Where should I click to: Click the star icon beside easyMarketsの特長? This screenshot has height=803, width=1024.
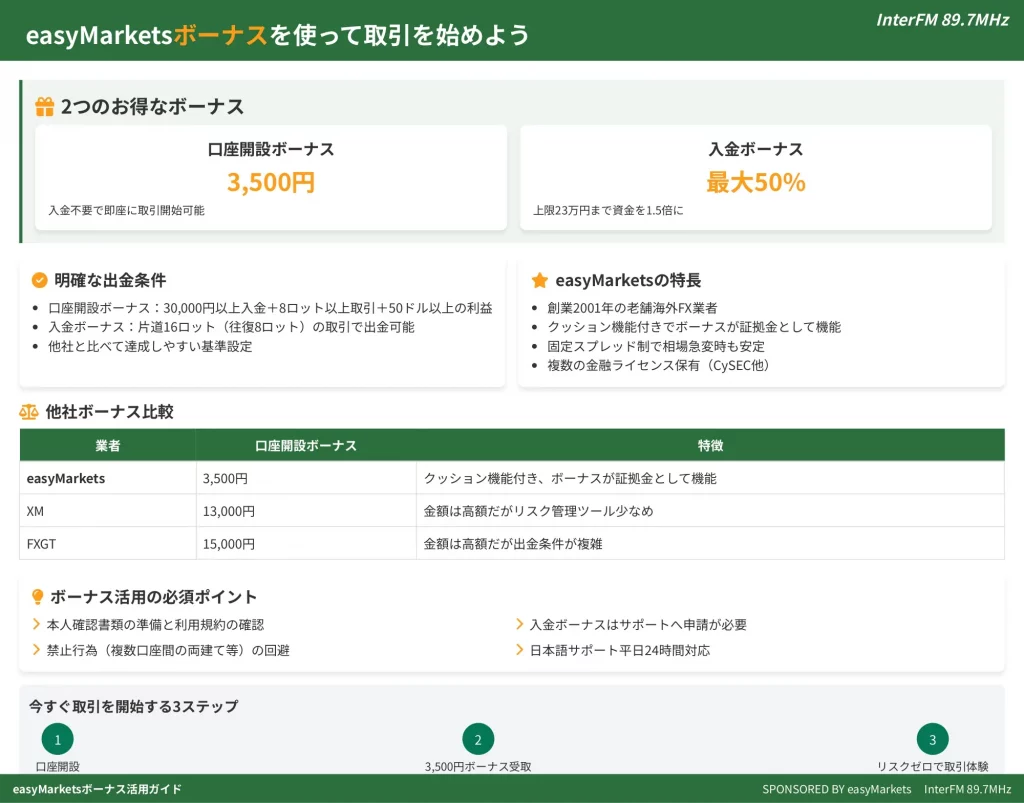[540, 281]
